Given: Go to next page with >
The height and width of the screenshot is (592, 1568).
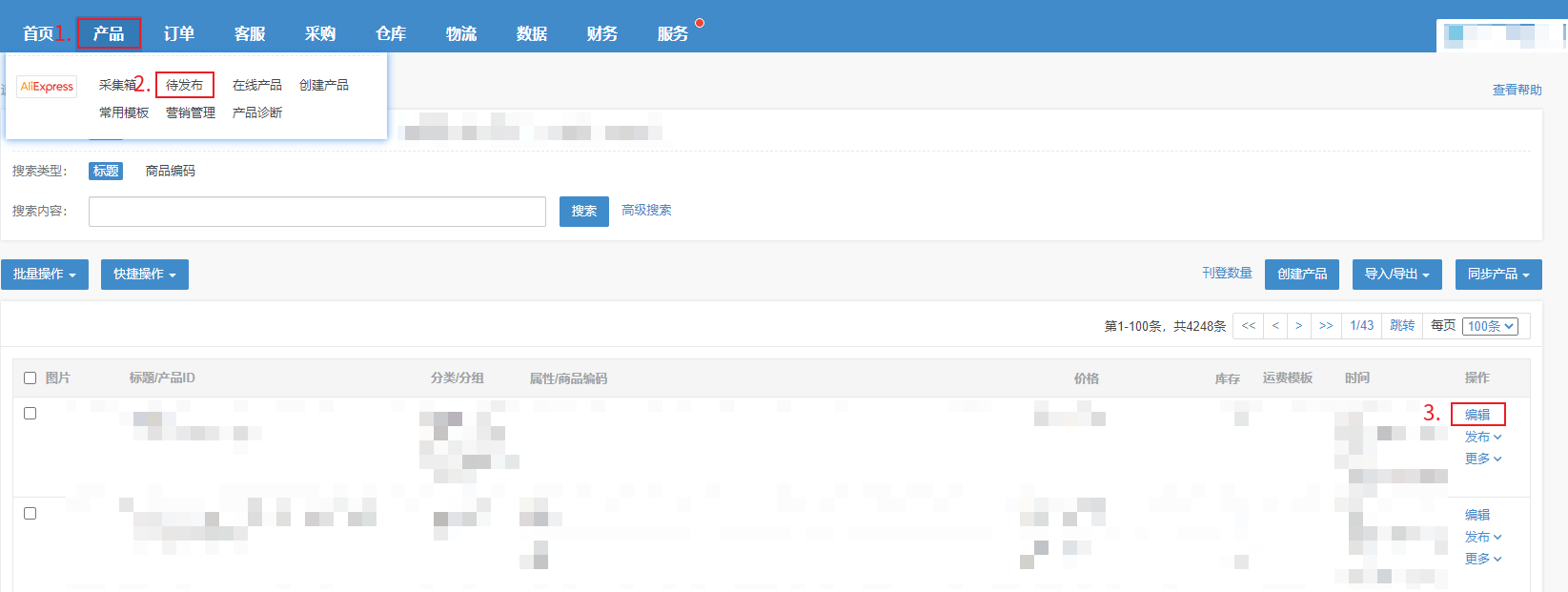Looking at the screenshot, I should 1299,326.
